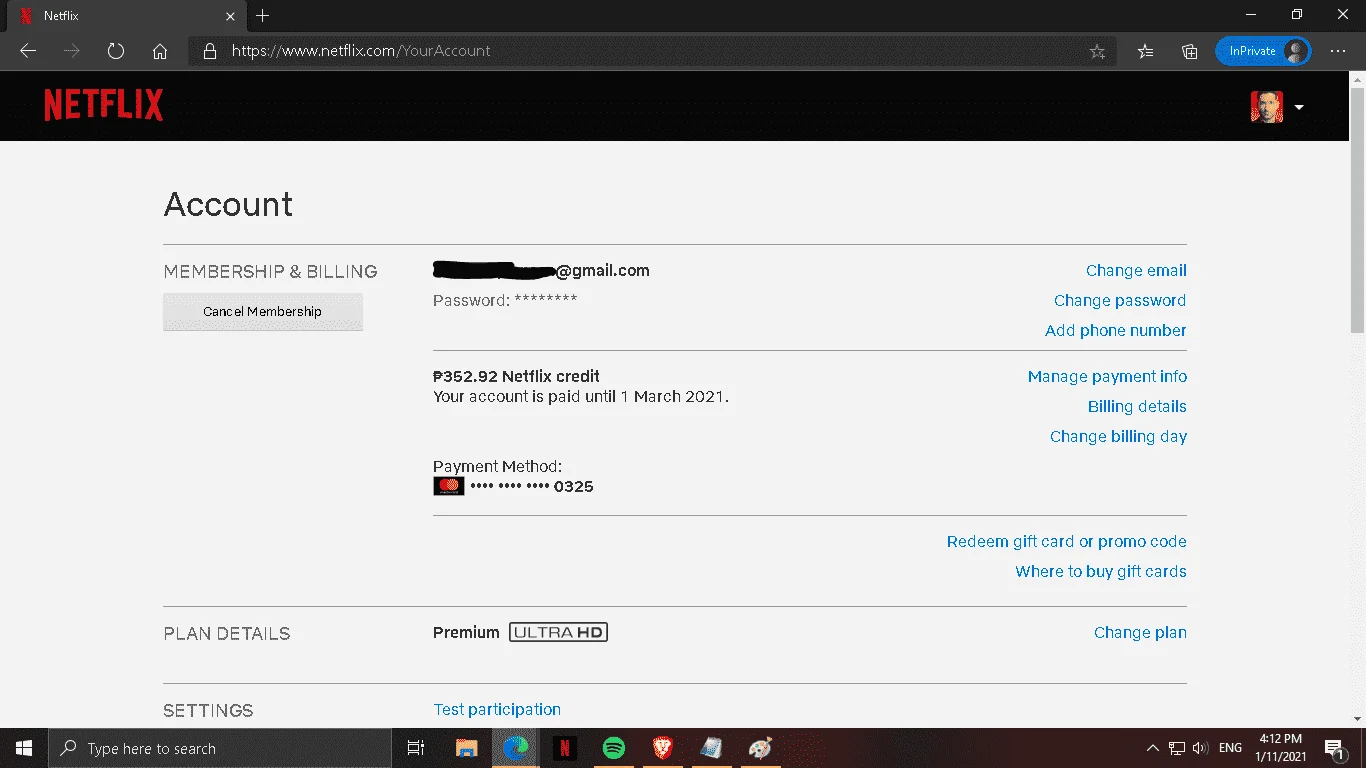Open network status tray icon
The image size is (1366, 768).
click(1177, 748)
